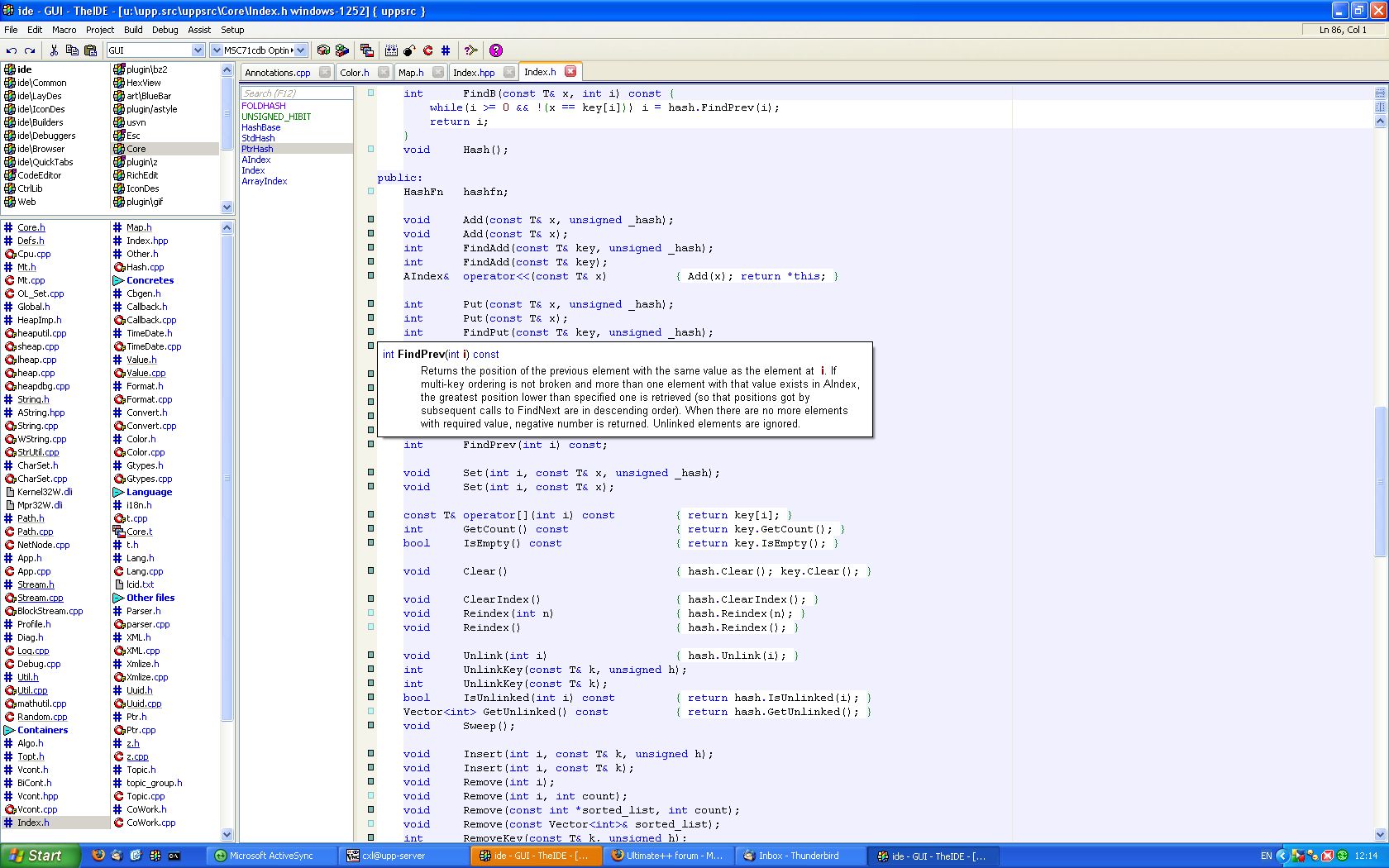Image resolution: width=1389 pixels, height=868 pixels.
Task: Click the Cut scissors icon
Action: tap(54, 50)
